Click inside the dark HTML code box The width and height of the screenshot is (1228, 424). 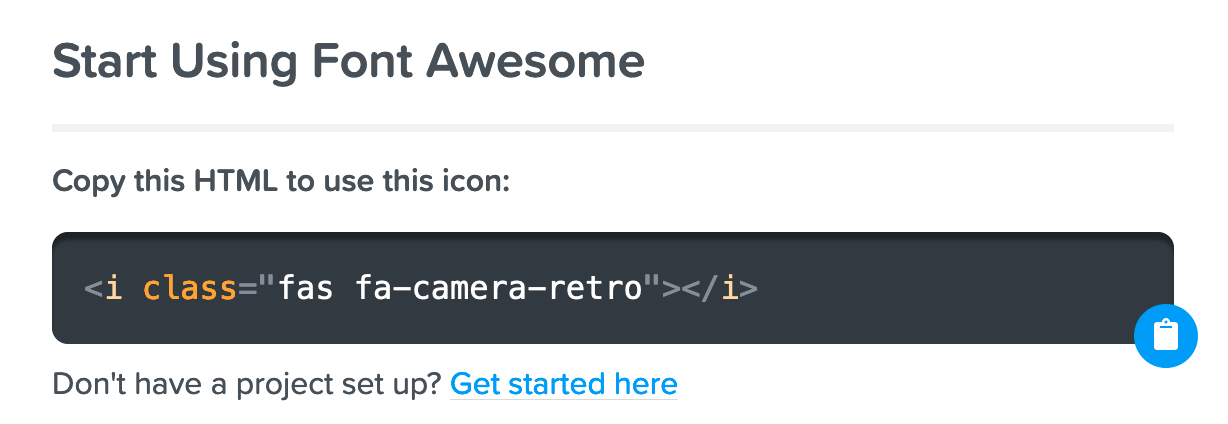tap(612, 288)
